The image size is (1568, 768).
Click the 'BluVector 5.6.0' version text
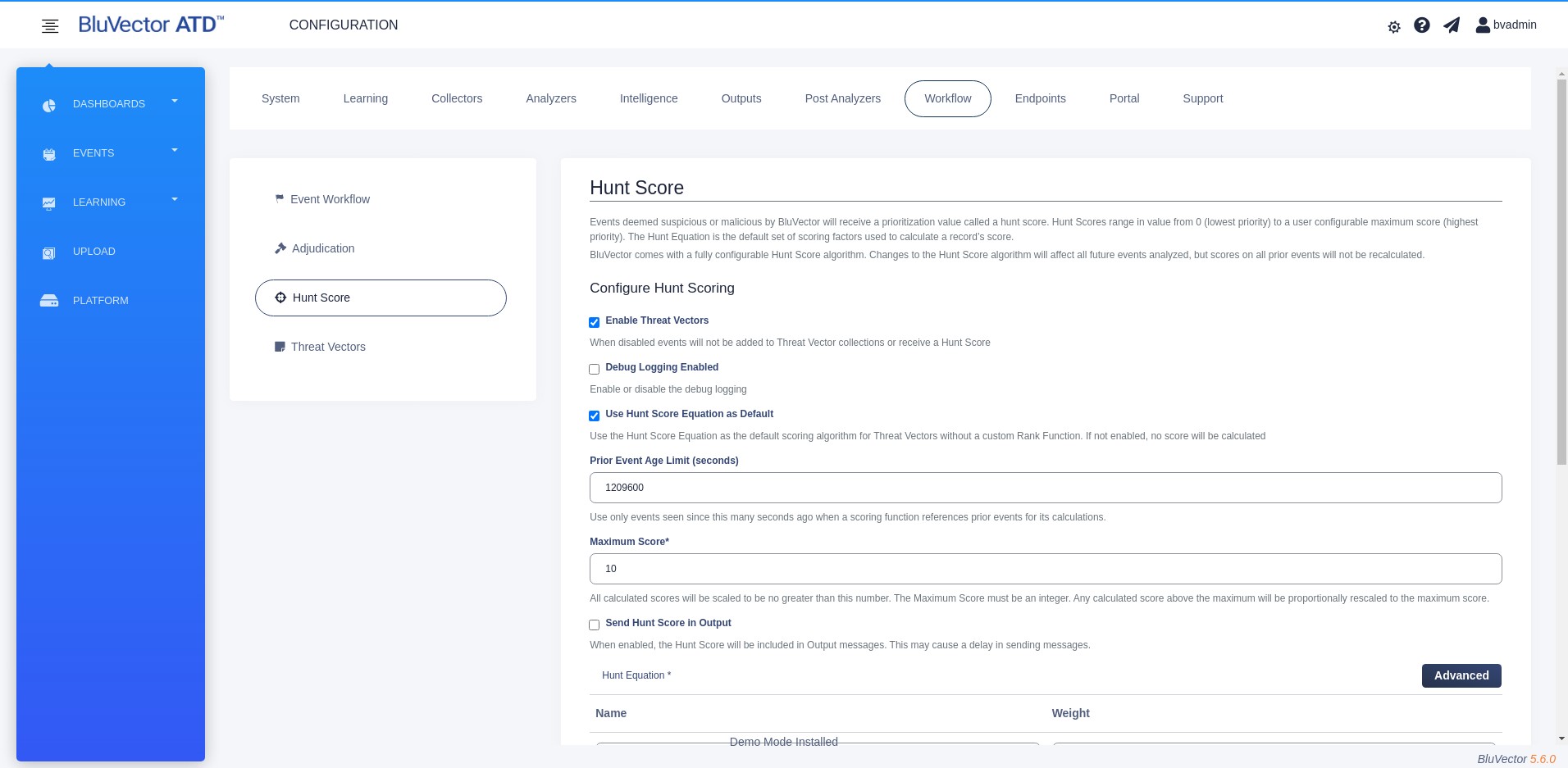pos(1516,759)
